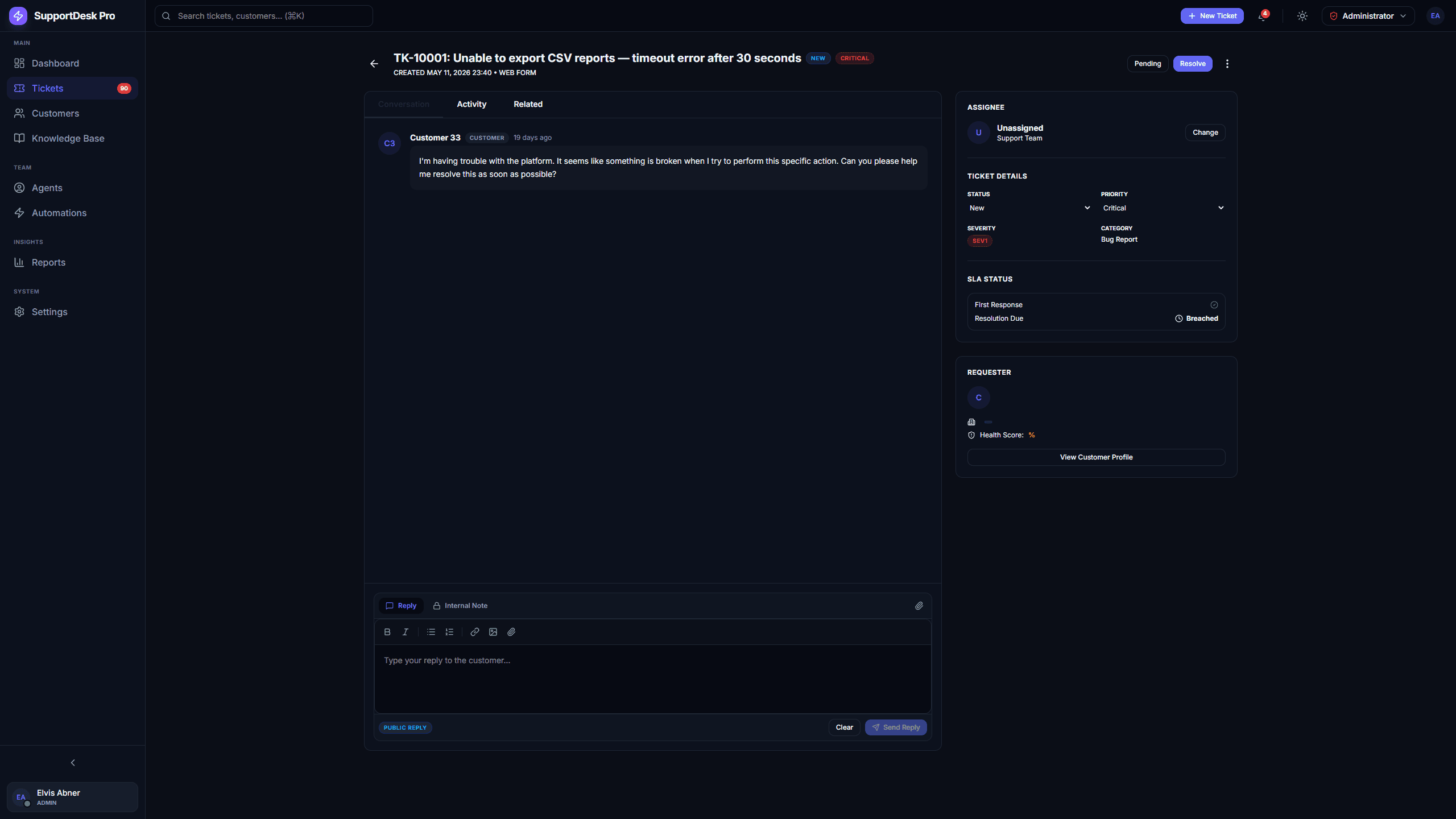This screenshot has width=1456, height=819.
Task: Insert an image in the reply
Action: click(493, 632)
